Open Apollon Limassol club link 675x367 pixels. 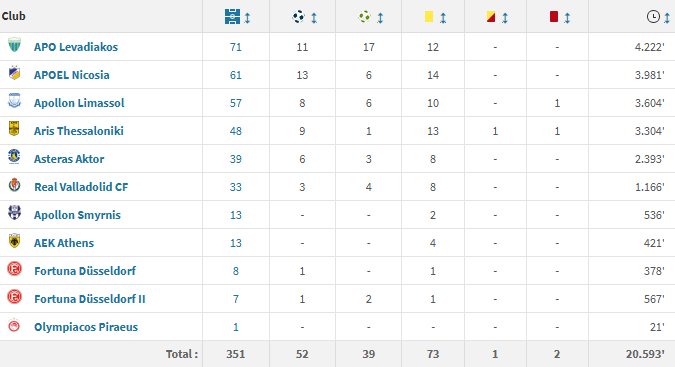click(x=79, y=103)
